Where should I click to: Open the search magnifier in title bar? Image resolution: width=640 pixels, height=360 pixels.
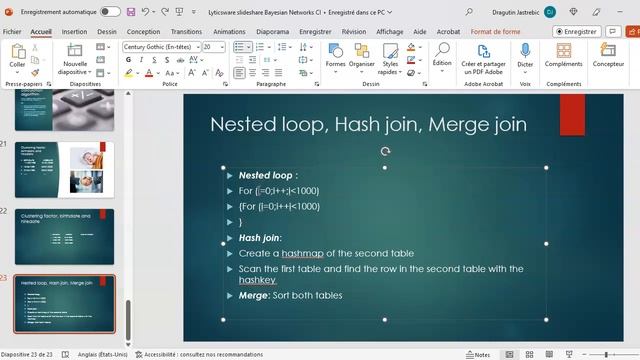coord(469,12)
